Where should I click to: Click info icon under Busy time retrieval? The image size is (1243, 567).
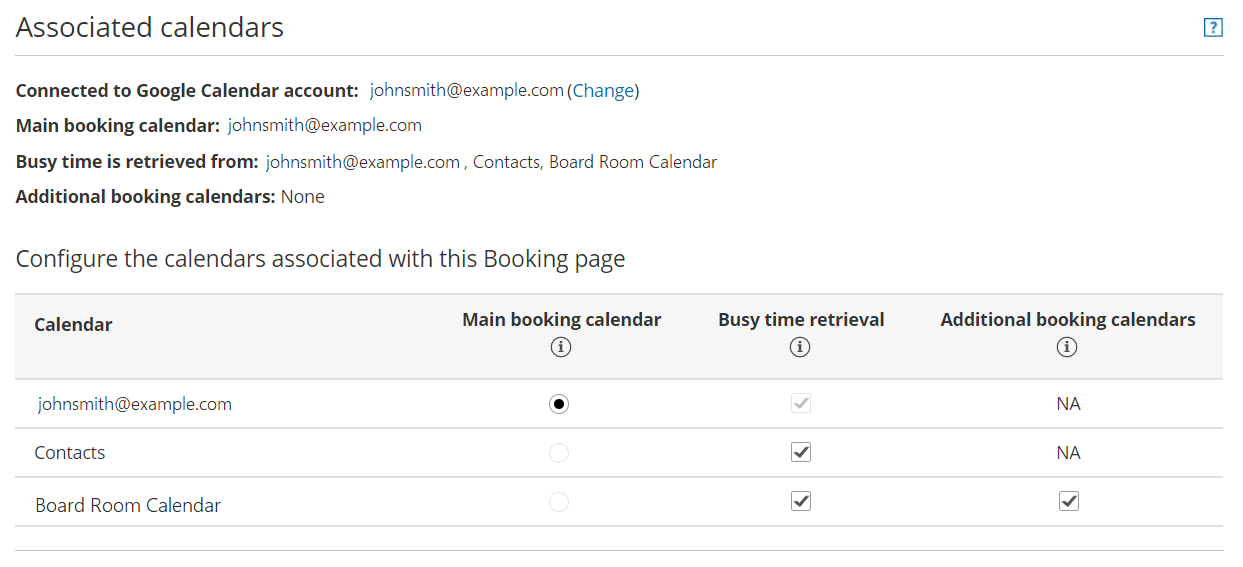click(x=800, y=347)
